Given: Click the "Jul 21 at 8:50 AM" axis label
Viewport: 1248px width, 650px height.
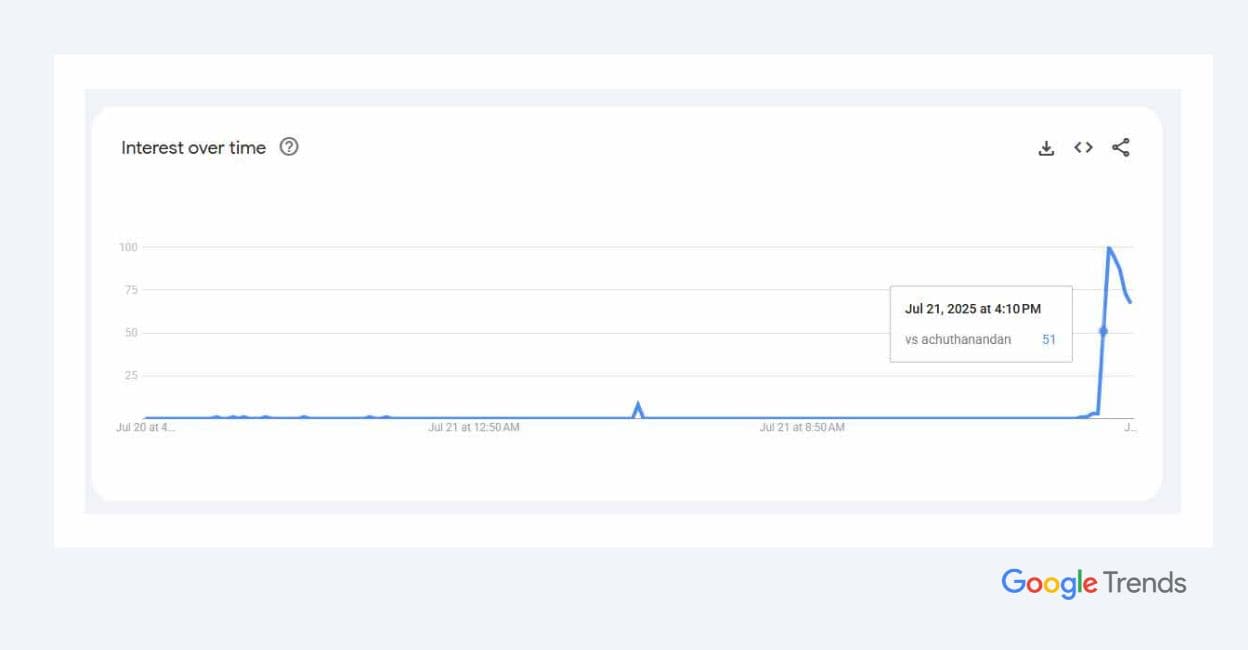Looking at the screenshot, I should click(x=802, y=428).
